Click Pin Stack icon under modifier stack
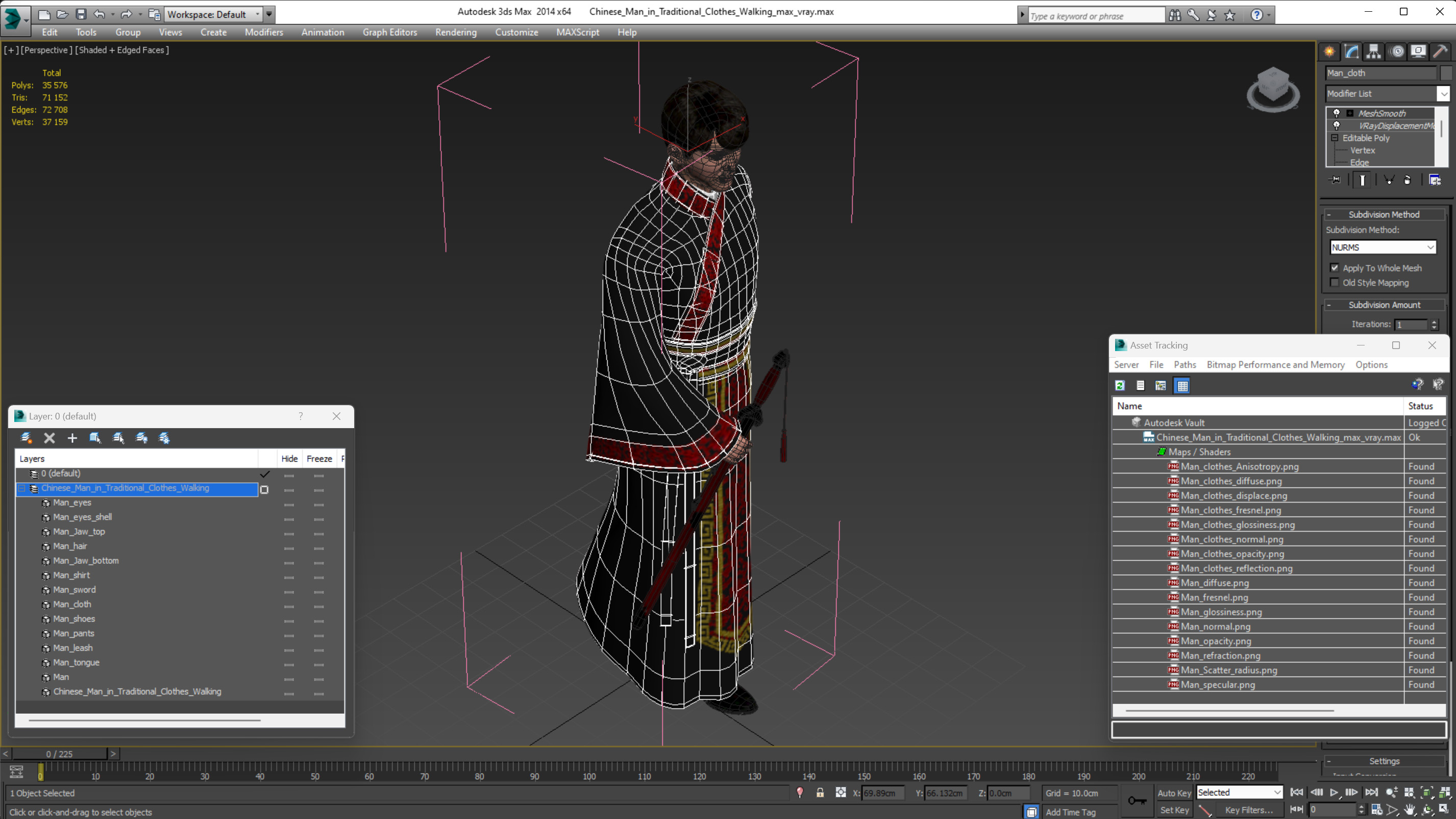The height and width of the screenshot is (819, 1456). tap(1335, 180)
